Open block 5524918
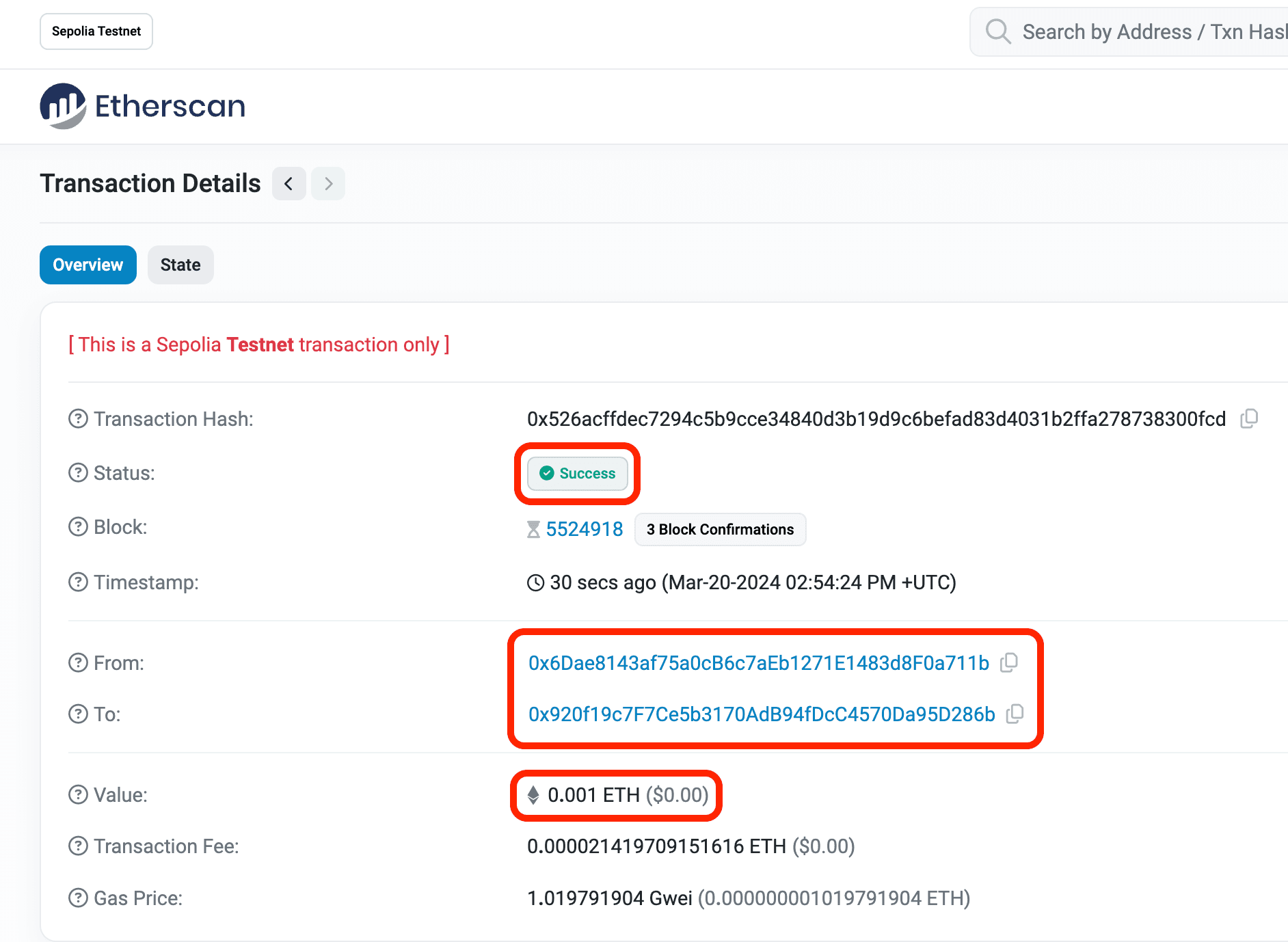This screenshot has width=1288, height=942. pyautogui.click(x=584, y=528)
